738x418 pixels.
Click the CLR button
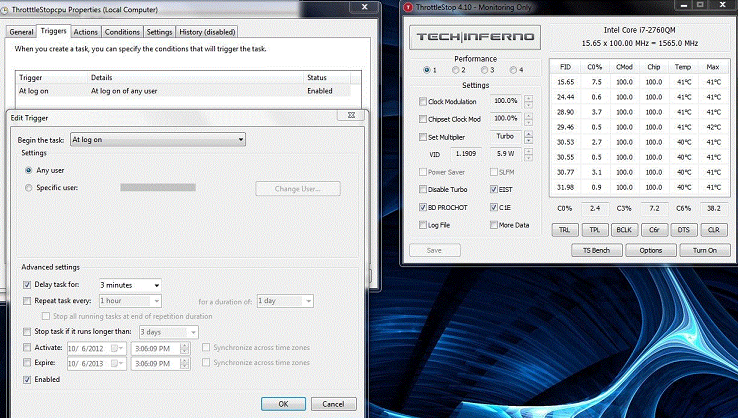pyautogui.click(x=714, y=230)
